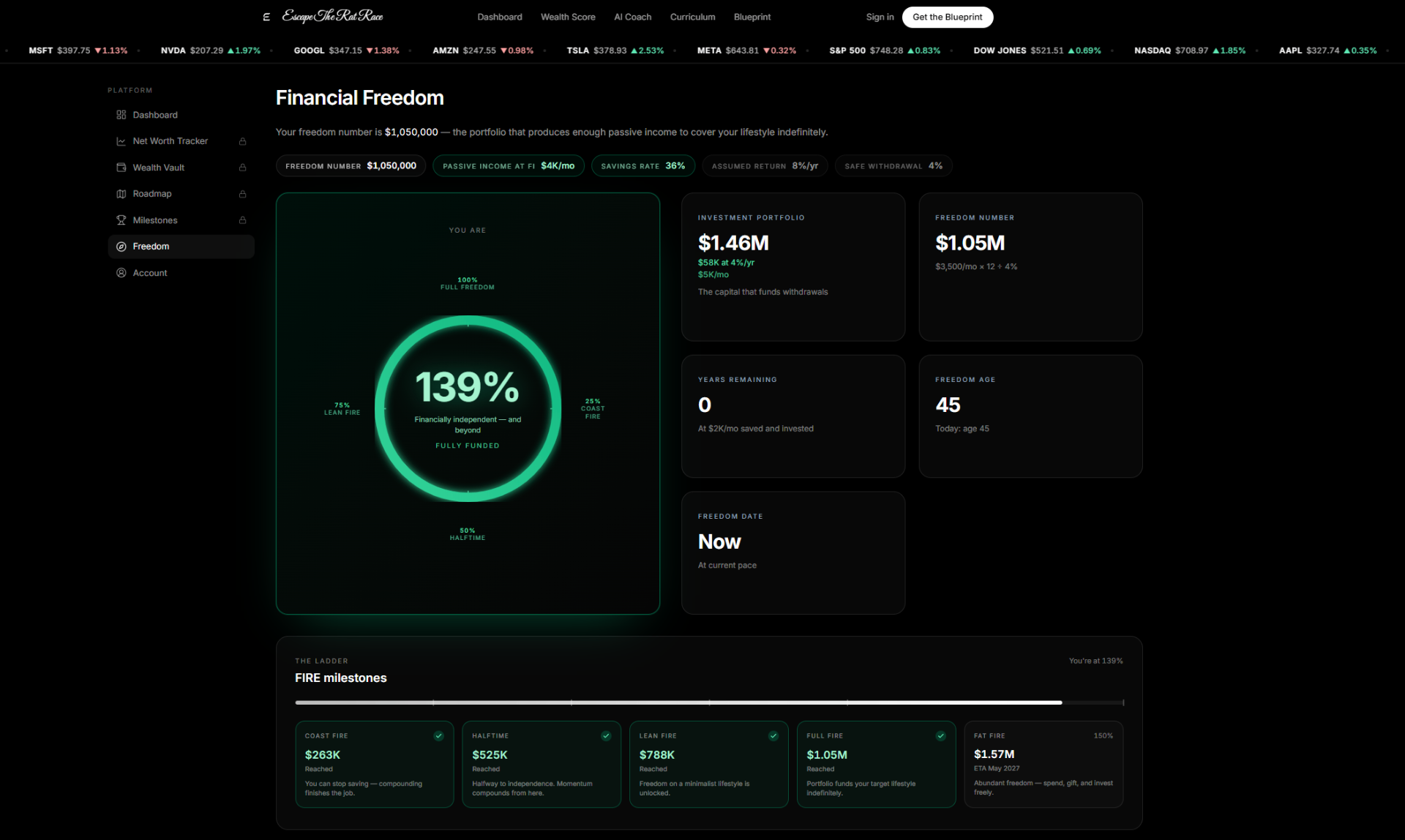Click the MSFT ticker entry
This screenshot has height=840, width=1405.
(78, 50)
